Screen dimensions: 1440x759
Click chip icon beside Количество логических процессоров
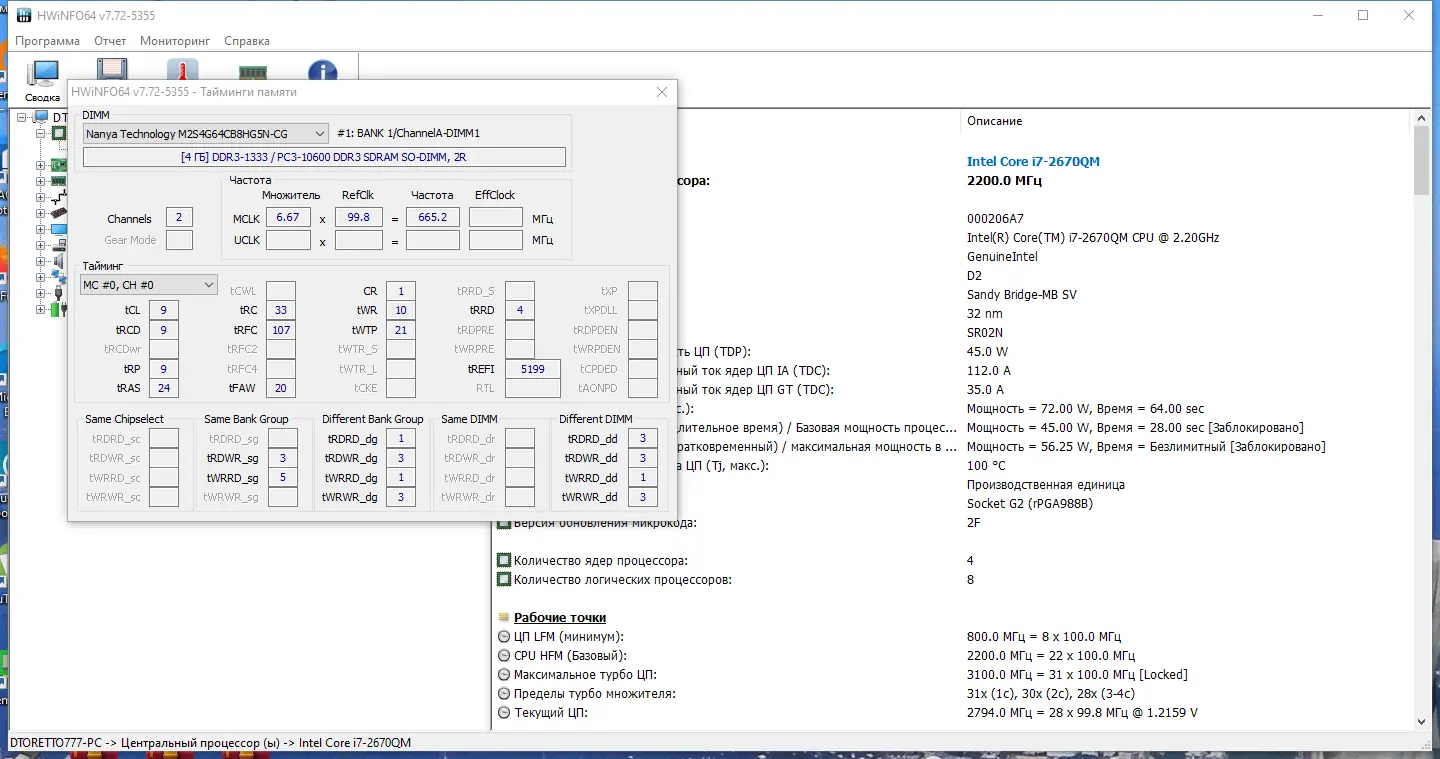[x=504, y=580]
